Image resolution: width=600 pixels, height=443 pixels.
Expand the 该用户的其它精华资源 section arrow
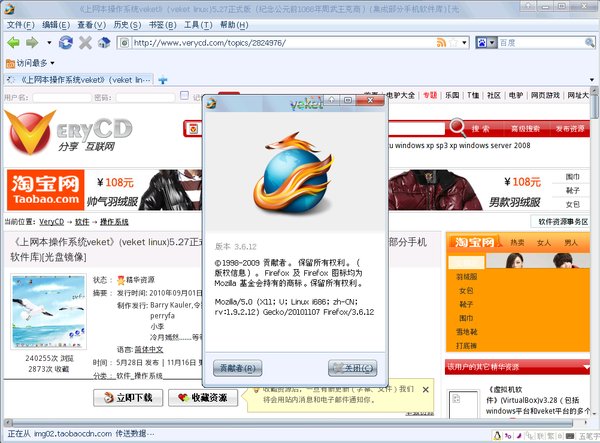point(586,367)
